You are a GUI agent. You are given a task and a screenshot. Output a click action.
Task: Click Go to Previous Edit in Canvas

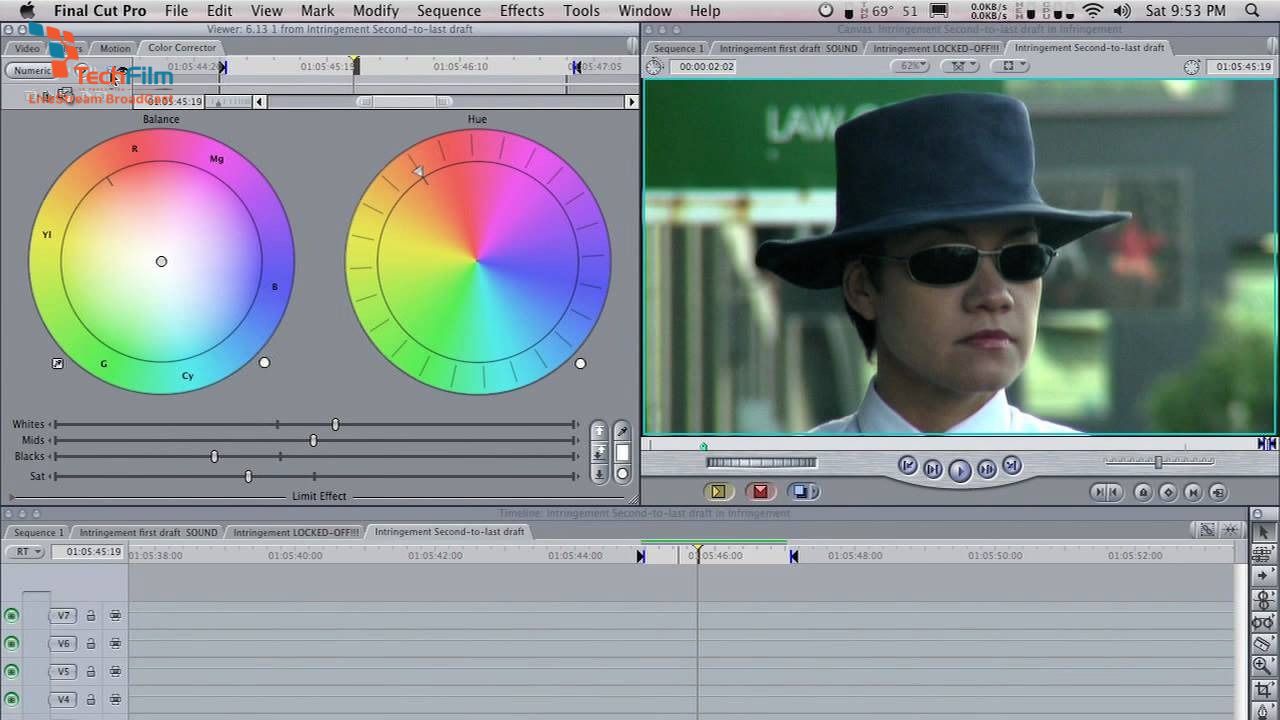908,465
